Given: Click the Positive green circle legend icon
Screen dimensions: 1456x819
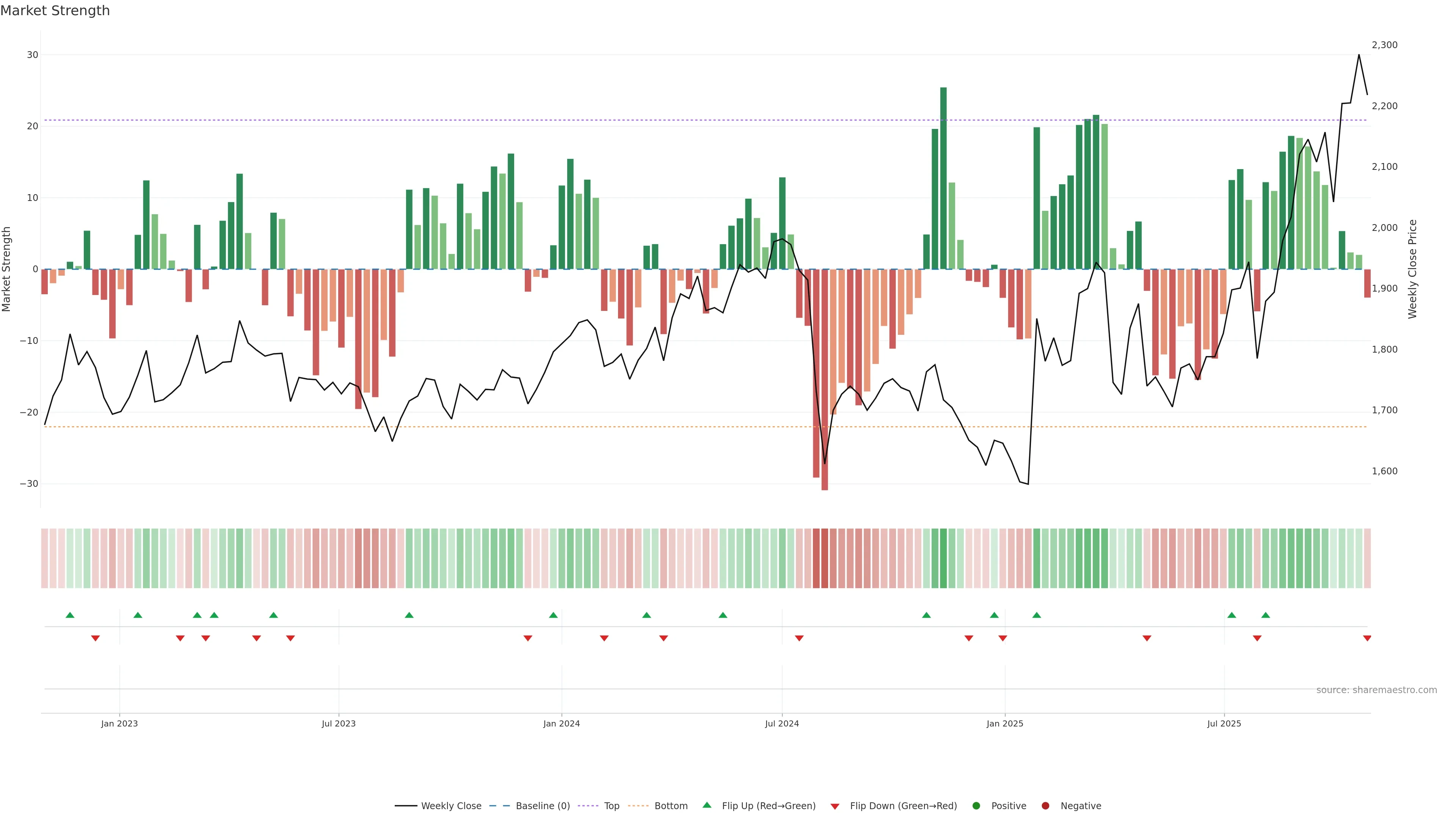Looking at the screenshot, I should pos(976,806).
